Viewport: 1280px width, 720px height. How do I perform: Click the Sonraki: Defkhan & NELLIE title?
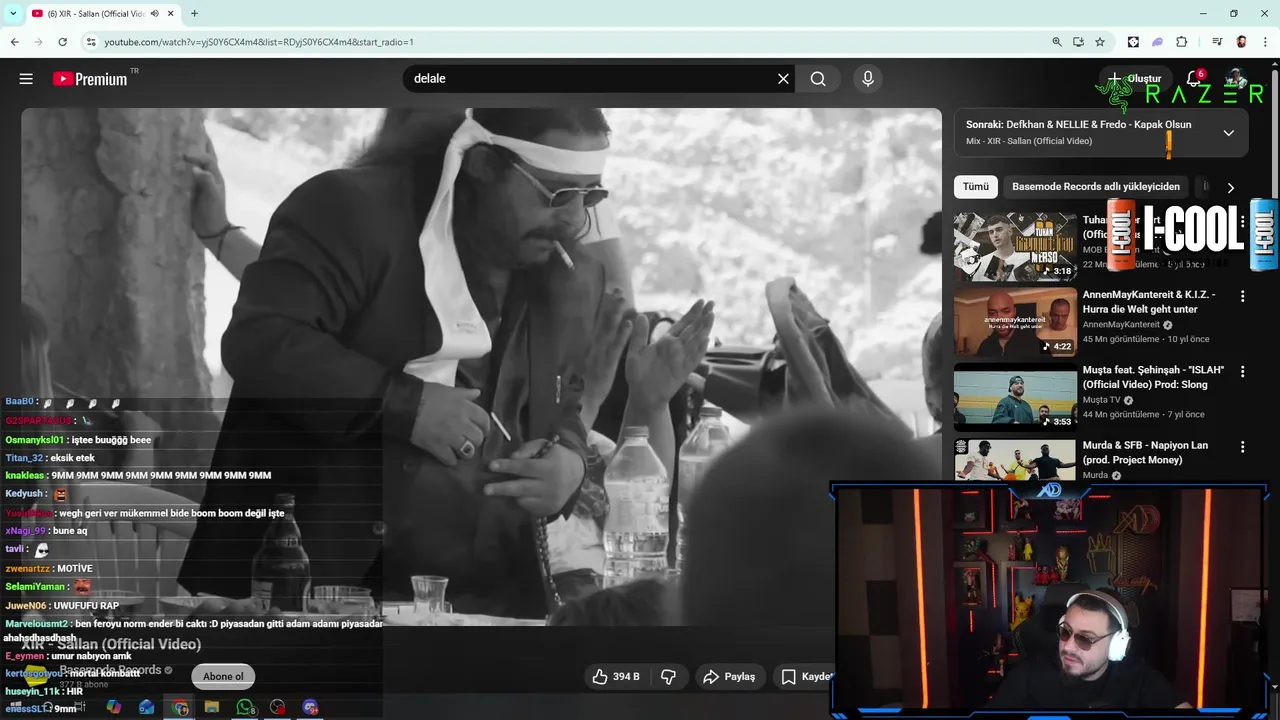[x=1078, y=125]
